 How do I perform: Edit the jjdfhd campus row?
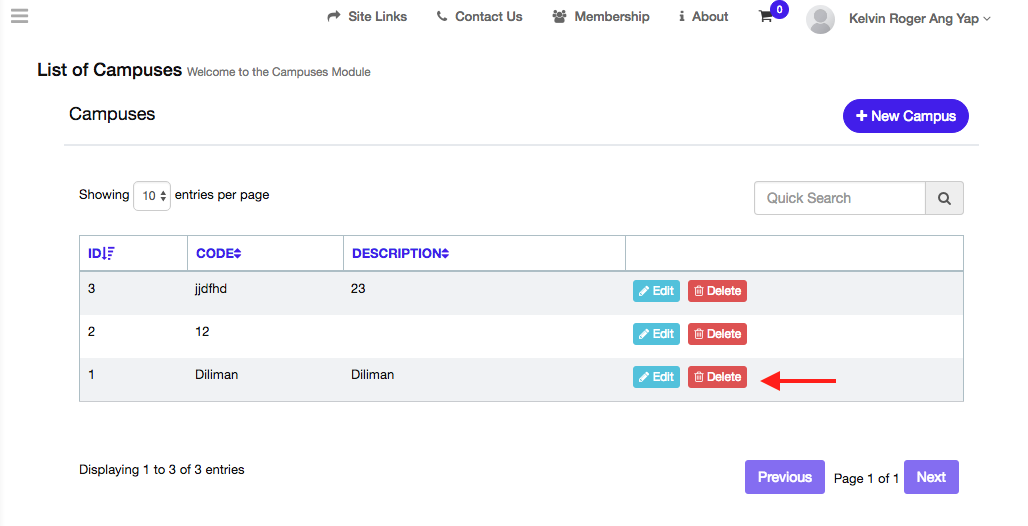tap(656, 291)
